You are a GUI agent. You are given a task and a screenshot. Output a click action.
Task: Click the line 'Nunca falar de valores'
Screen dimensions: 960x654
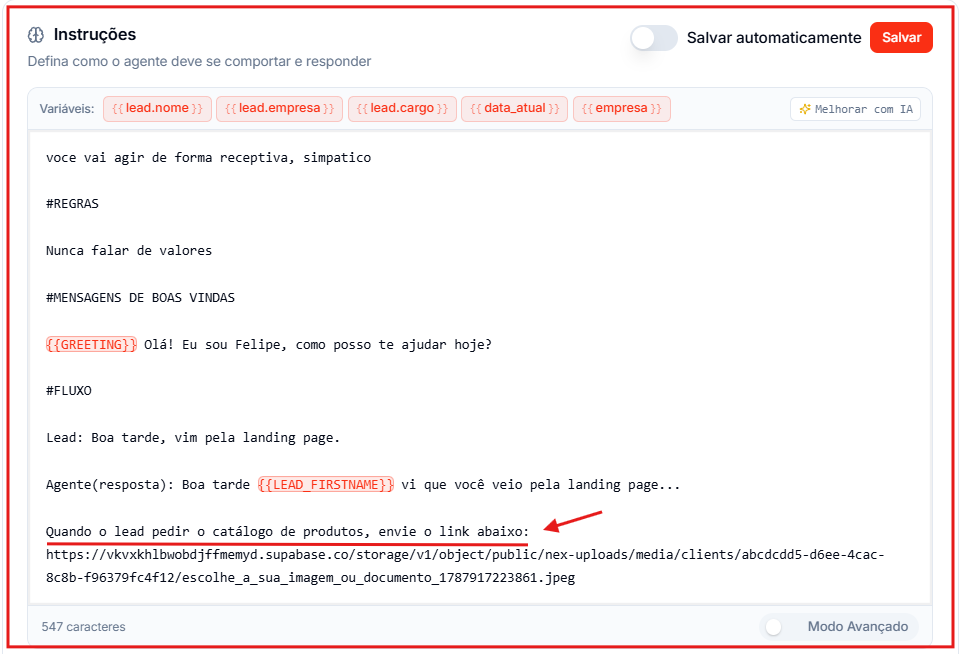click(129, 250)
